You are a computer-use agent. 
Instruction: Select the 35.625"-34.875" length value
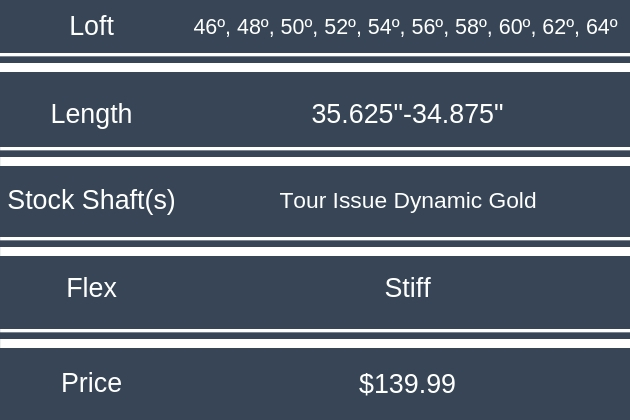[407, 114]
